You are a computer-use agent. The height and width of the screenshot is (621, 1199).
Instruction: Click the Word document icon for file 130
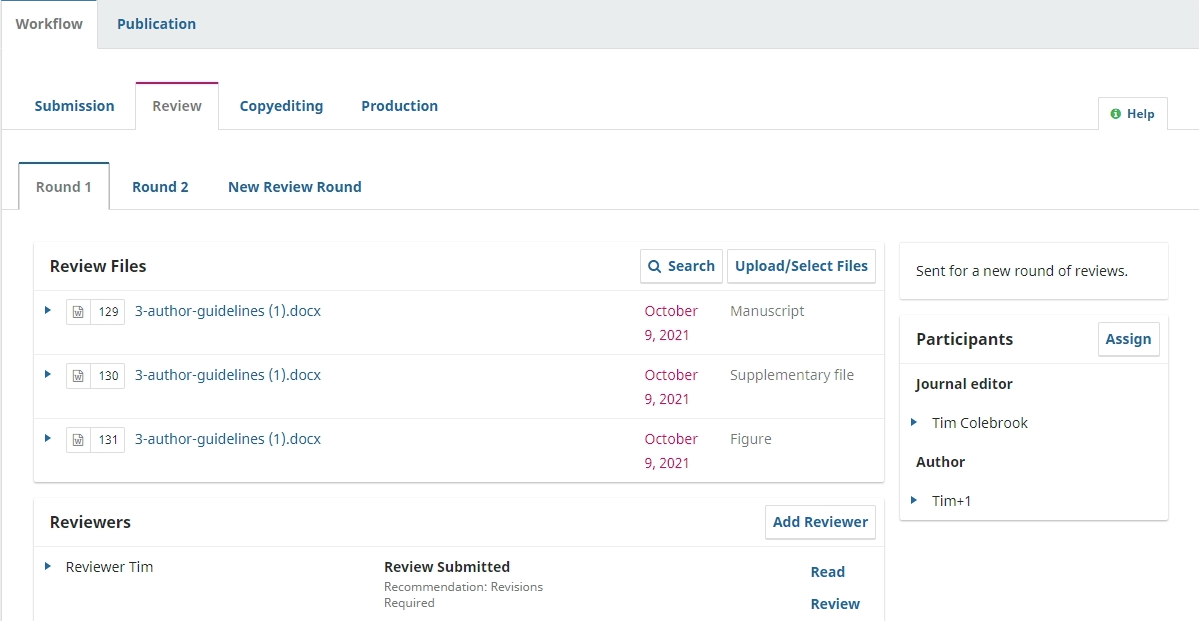point(78,376)
